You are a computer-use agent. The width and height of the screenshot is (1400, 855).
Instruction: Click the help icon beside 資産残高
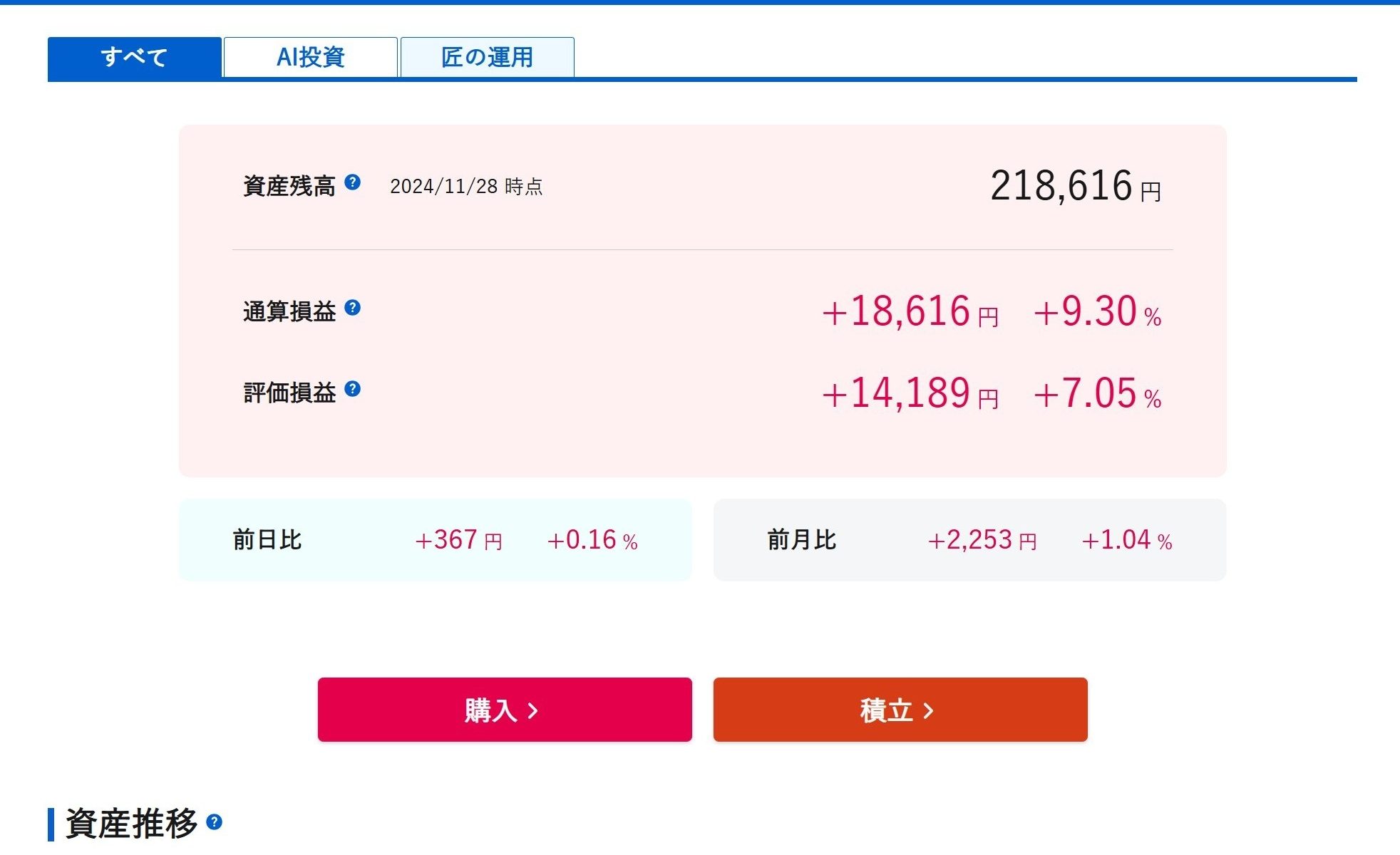point(352,182)
